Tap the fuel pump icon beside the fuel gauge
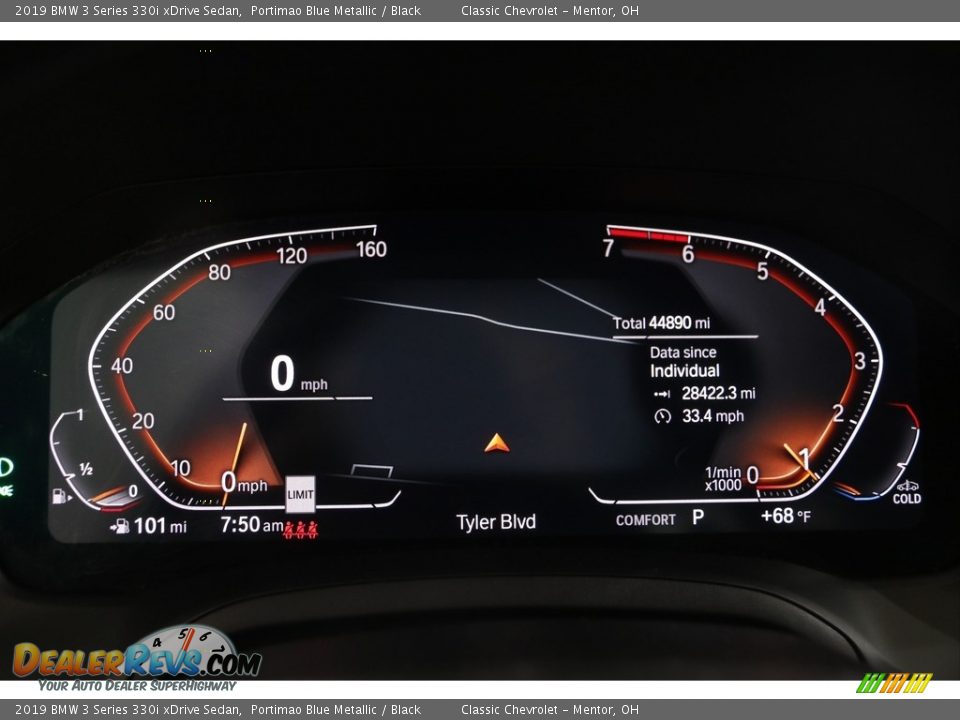Screen dimensions: 960x720 [x=61, y=495]
